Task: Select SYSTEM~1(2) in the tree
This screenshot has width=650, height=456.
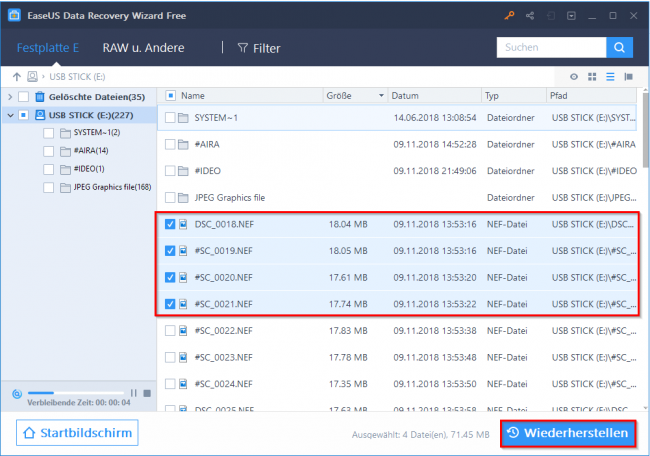Action: click(97, 132)
